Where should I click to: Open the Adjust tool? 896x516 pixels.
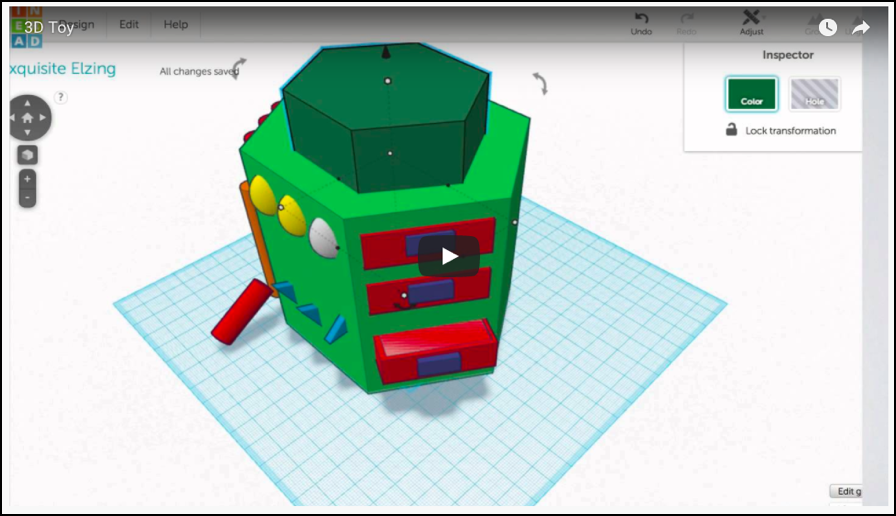[x=751, y=23]
